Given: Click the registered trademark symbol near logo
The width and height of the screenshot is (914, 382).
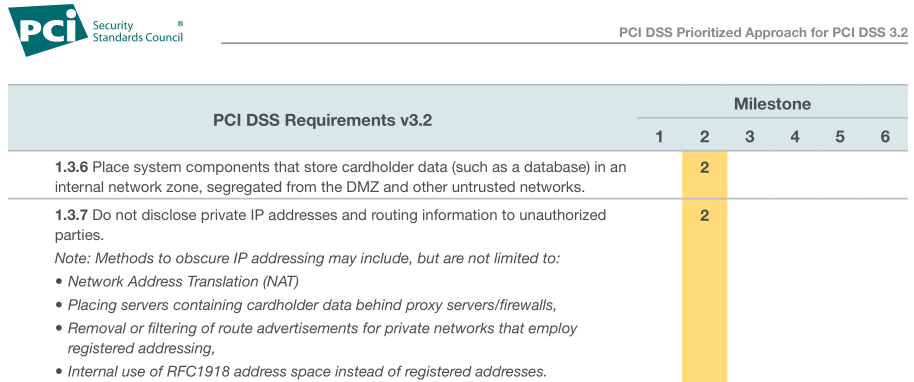Looking at the screenshot, I should pos(180,24).
